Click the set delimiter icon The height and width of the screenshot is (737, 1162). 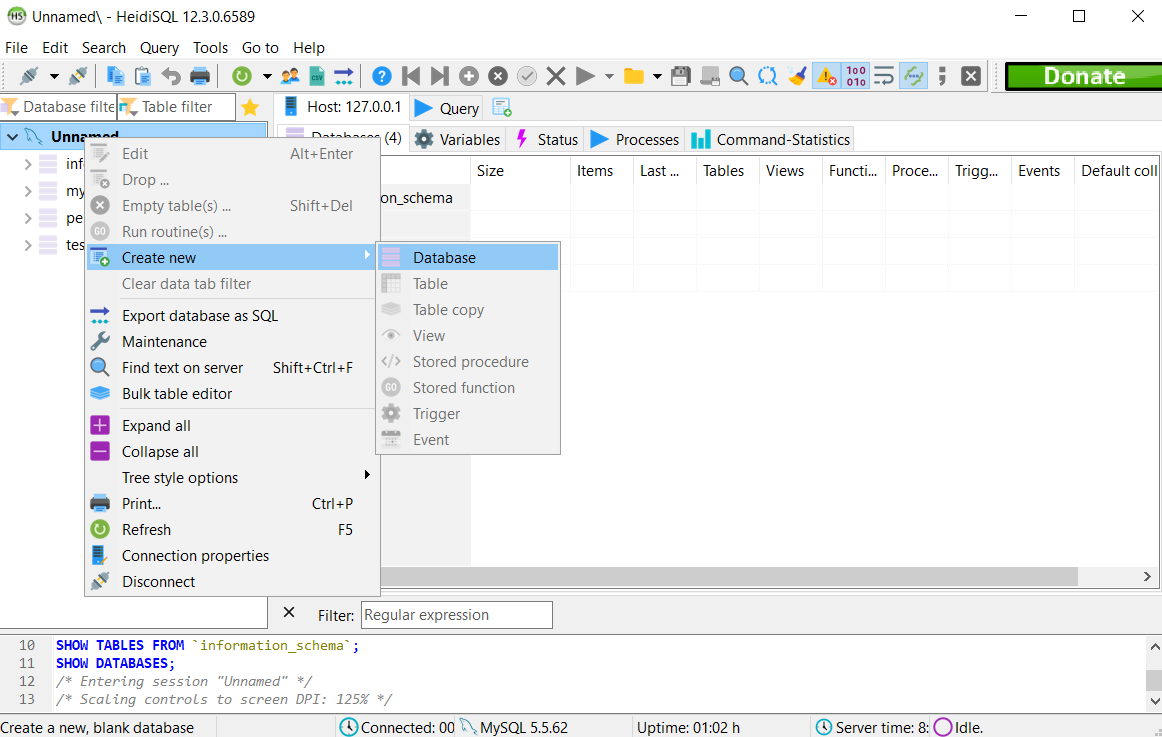pos(942,76)
